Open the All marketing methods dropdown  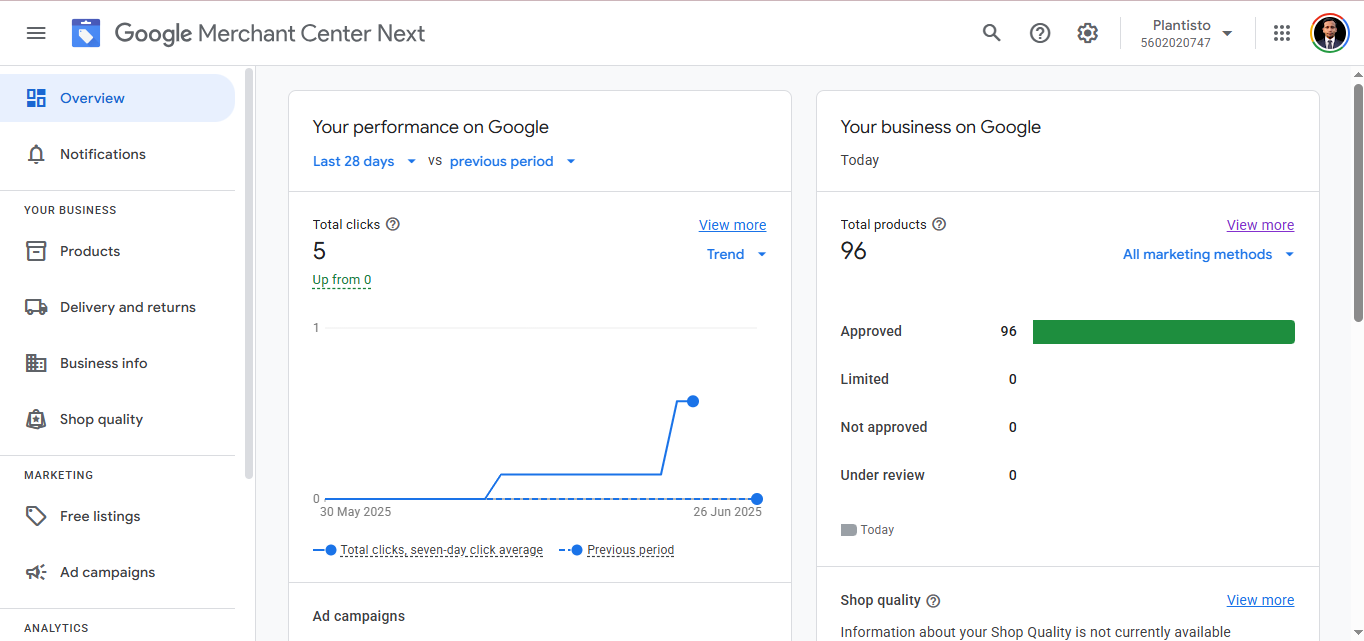click(1208, 254)
